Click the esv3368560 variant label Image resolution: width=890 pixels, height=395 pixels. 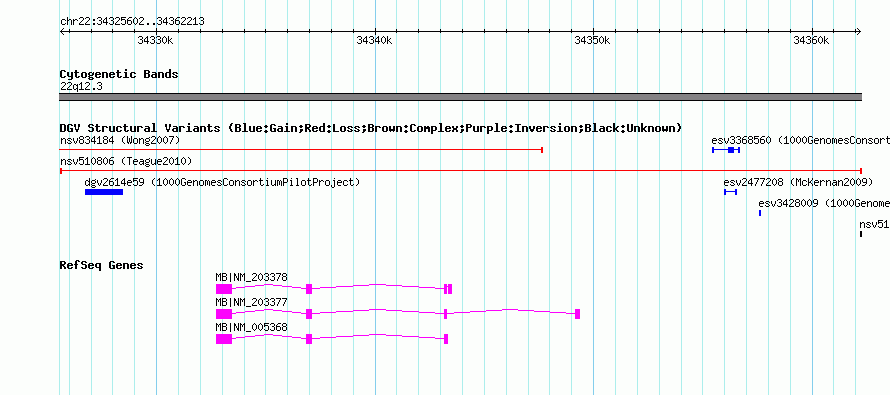(x=800, y=140)
